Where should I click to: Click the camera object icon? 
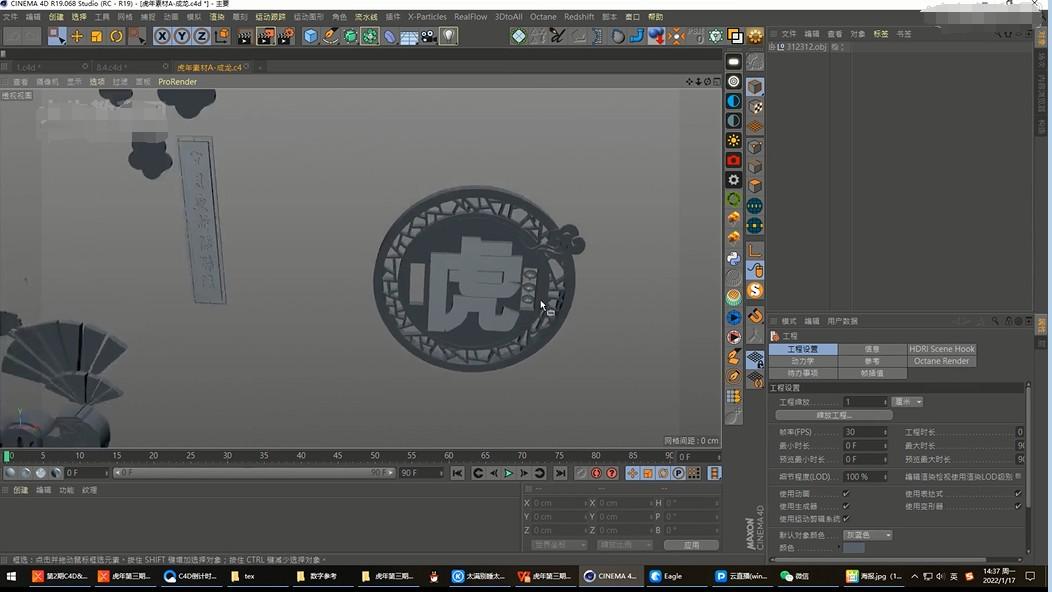[x=429, y=36]
